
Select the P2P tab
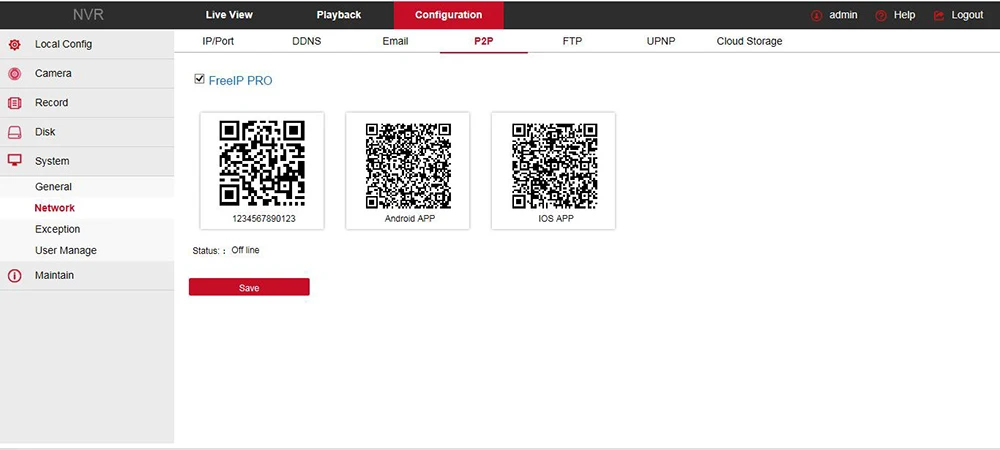(484, 41)
